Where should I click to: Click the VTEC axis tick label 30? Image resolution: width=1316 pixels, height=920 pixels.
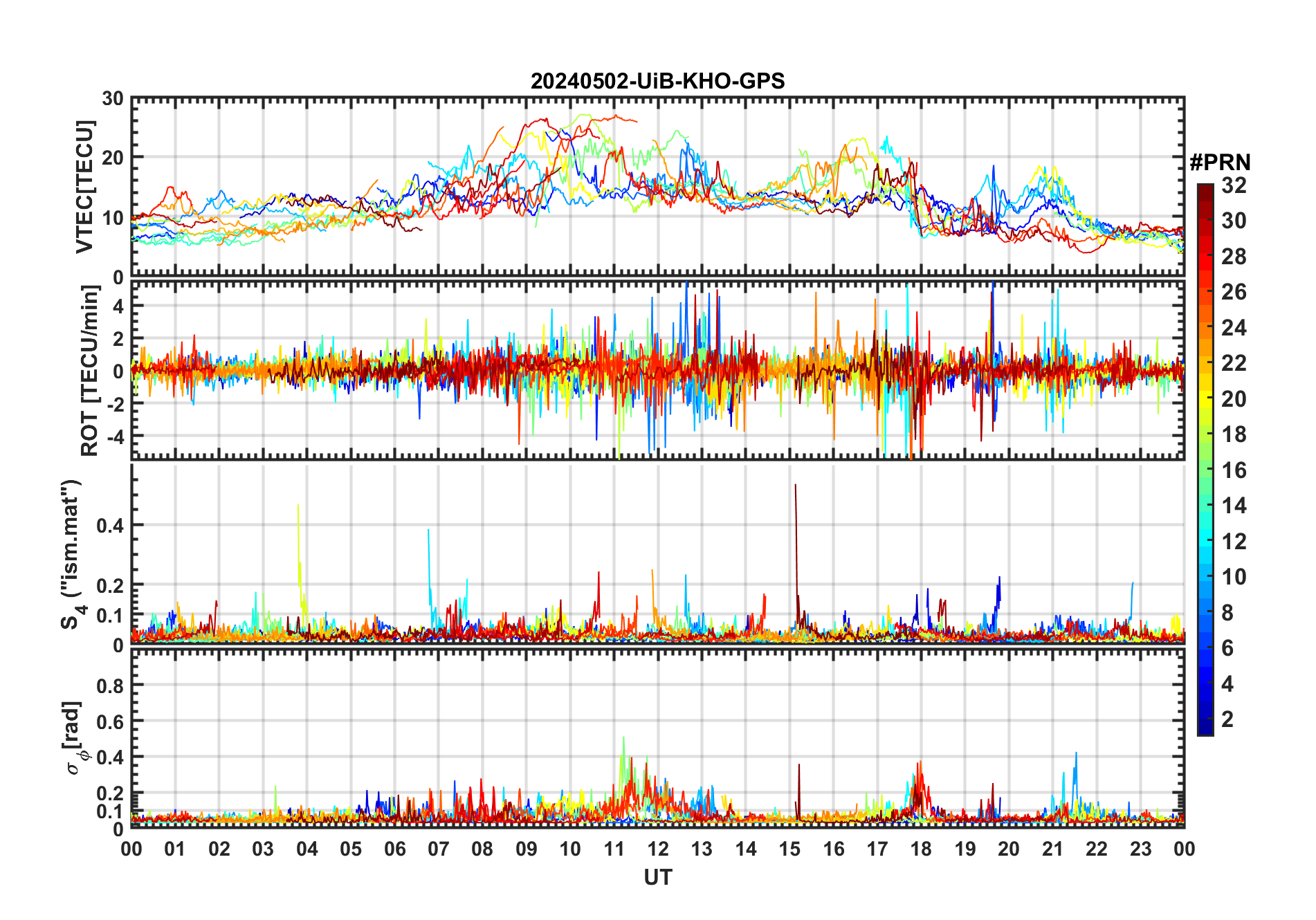(x=113, y=99)
